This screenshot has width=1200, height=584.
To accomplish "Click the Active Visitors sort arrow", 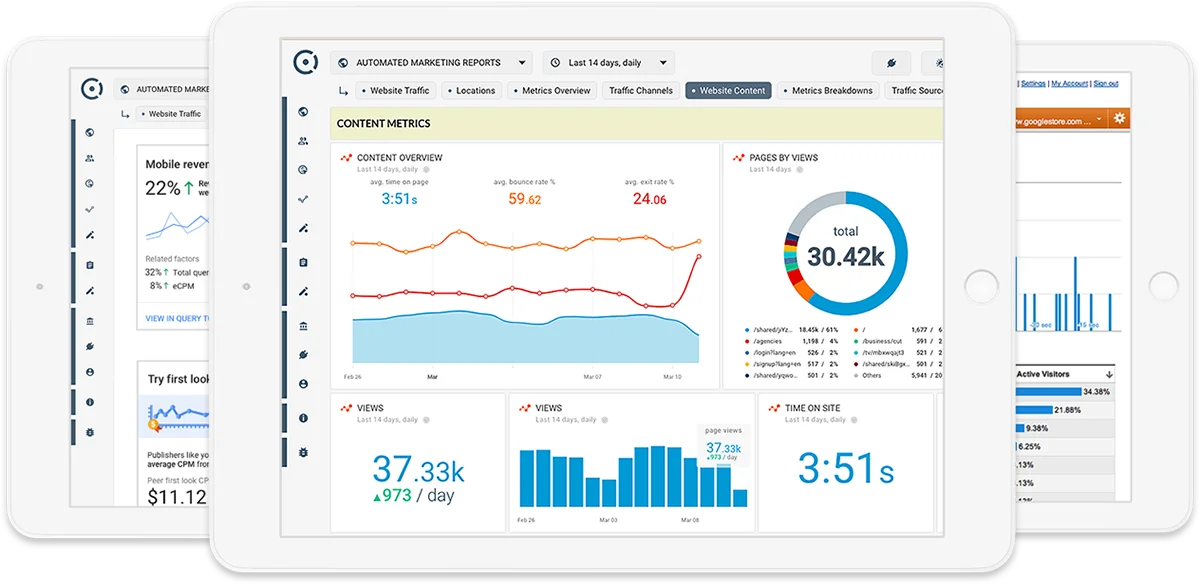I will coord(1110,374).
